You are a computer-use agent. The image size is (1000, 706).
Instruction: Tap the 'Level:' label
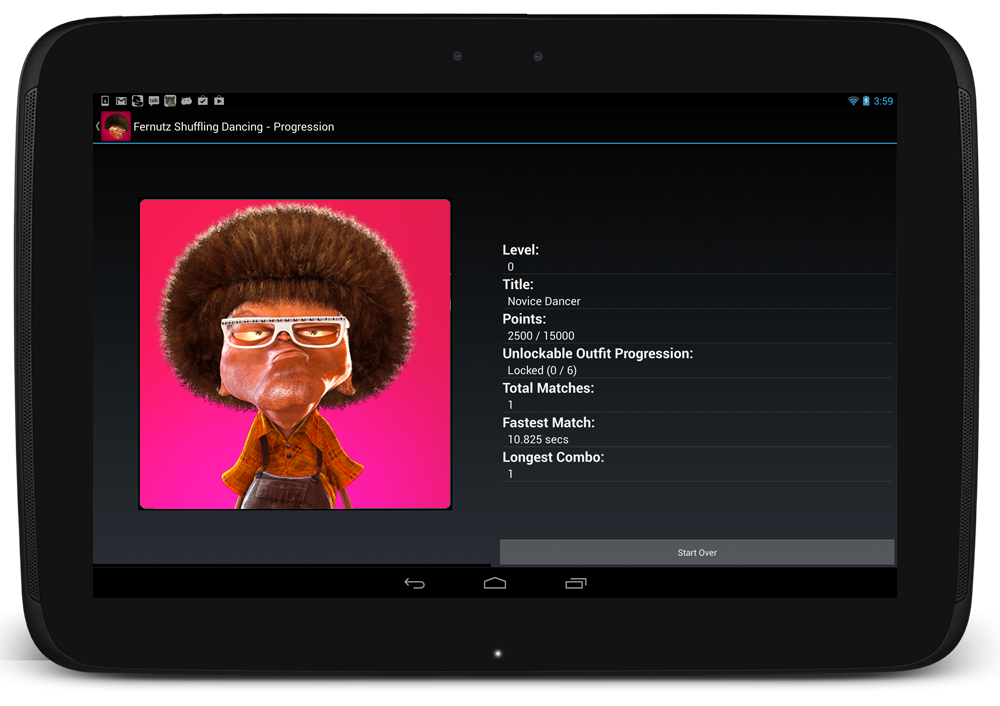(x=520, y=250)
